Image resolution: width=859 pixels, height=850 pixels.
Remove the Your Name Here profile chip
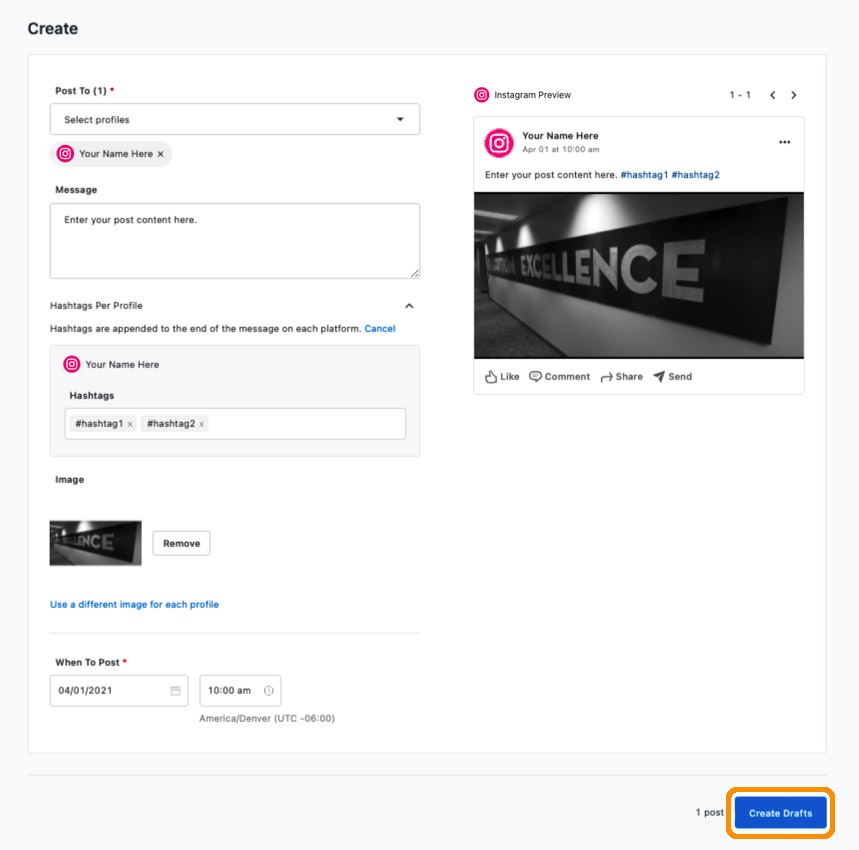click(161, 154)
